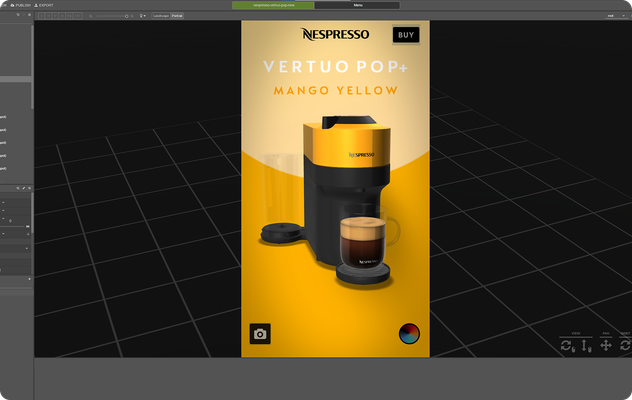The height and width of the screenshot is (400, 632).
Task: Click the PUBLISH button in the top bar
Action: [20, 5]
